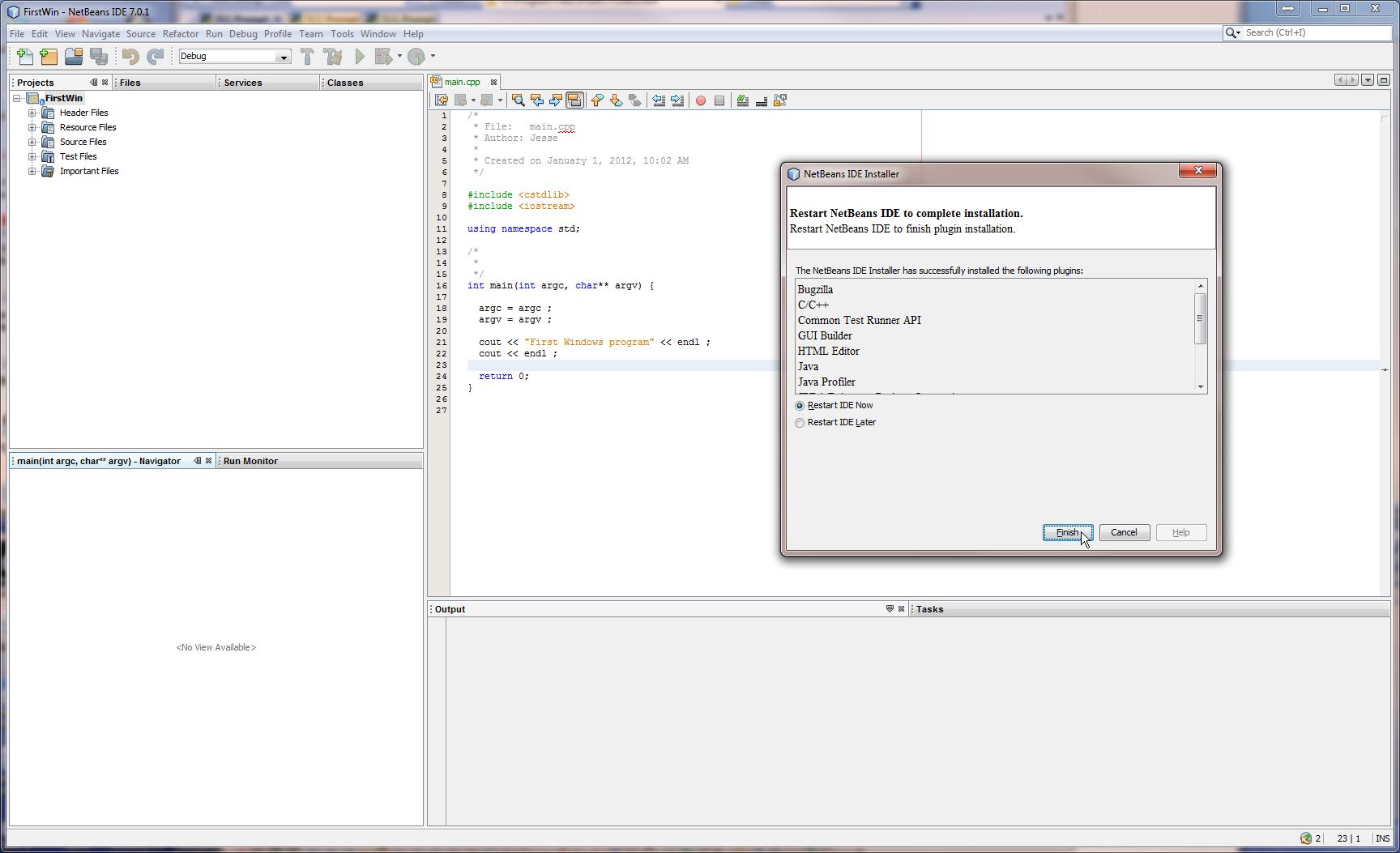Toggle Highlight Search in editor toolbar

click(x=574, y=100)
